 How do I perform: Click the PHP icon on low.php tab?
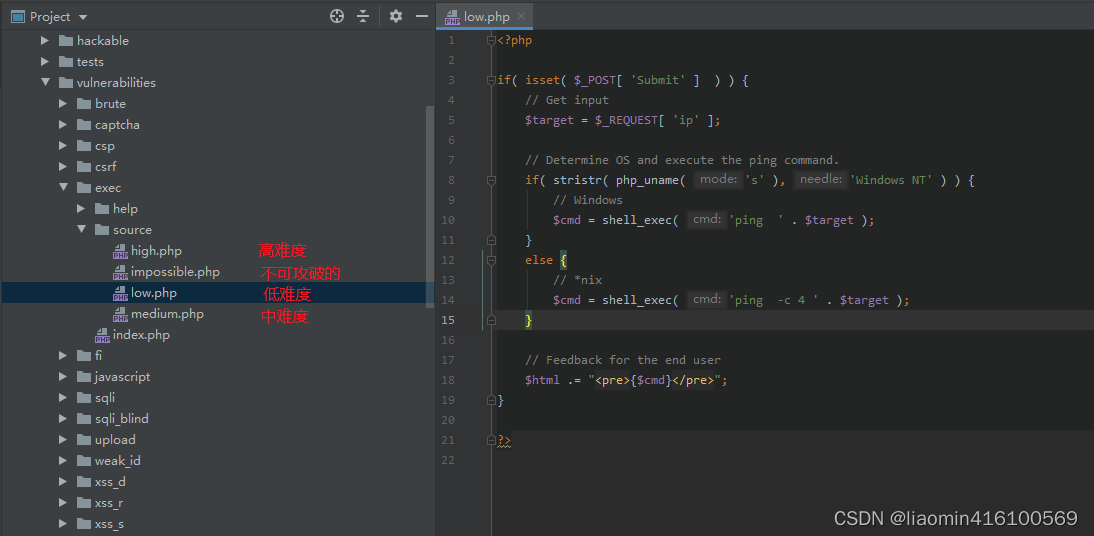tap(453, 17)
